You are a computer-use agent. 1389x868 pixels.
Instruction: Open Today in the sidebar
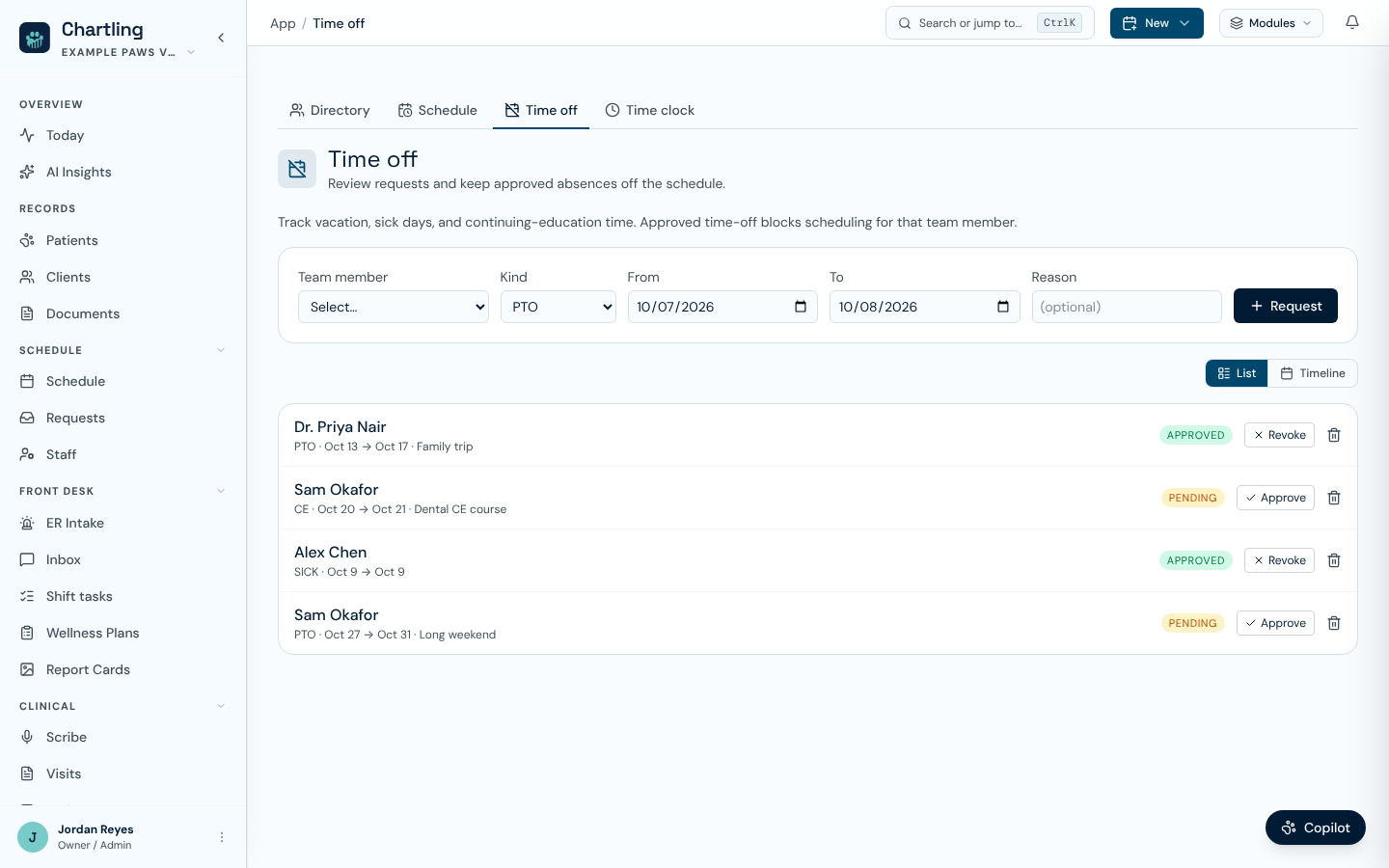point(123,135)
